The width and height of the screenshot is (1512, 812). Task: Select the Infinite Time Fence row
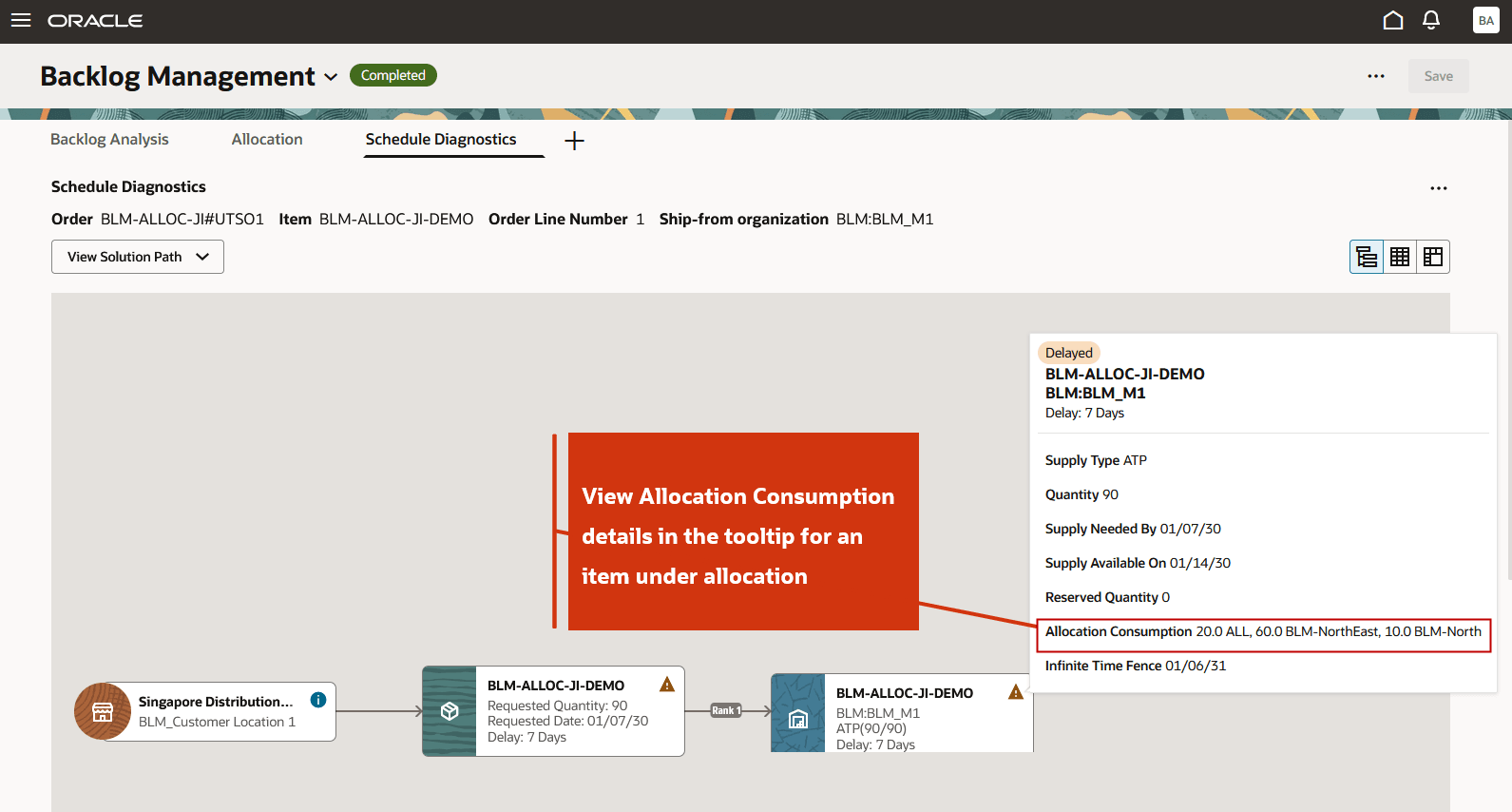click(1136, 666)
